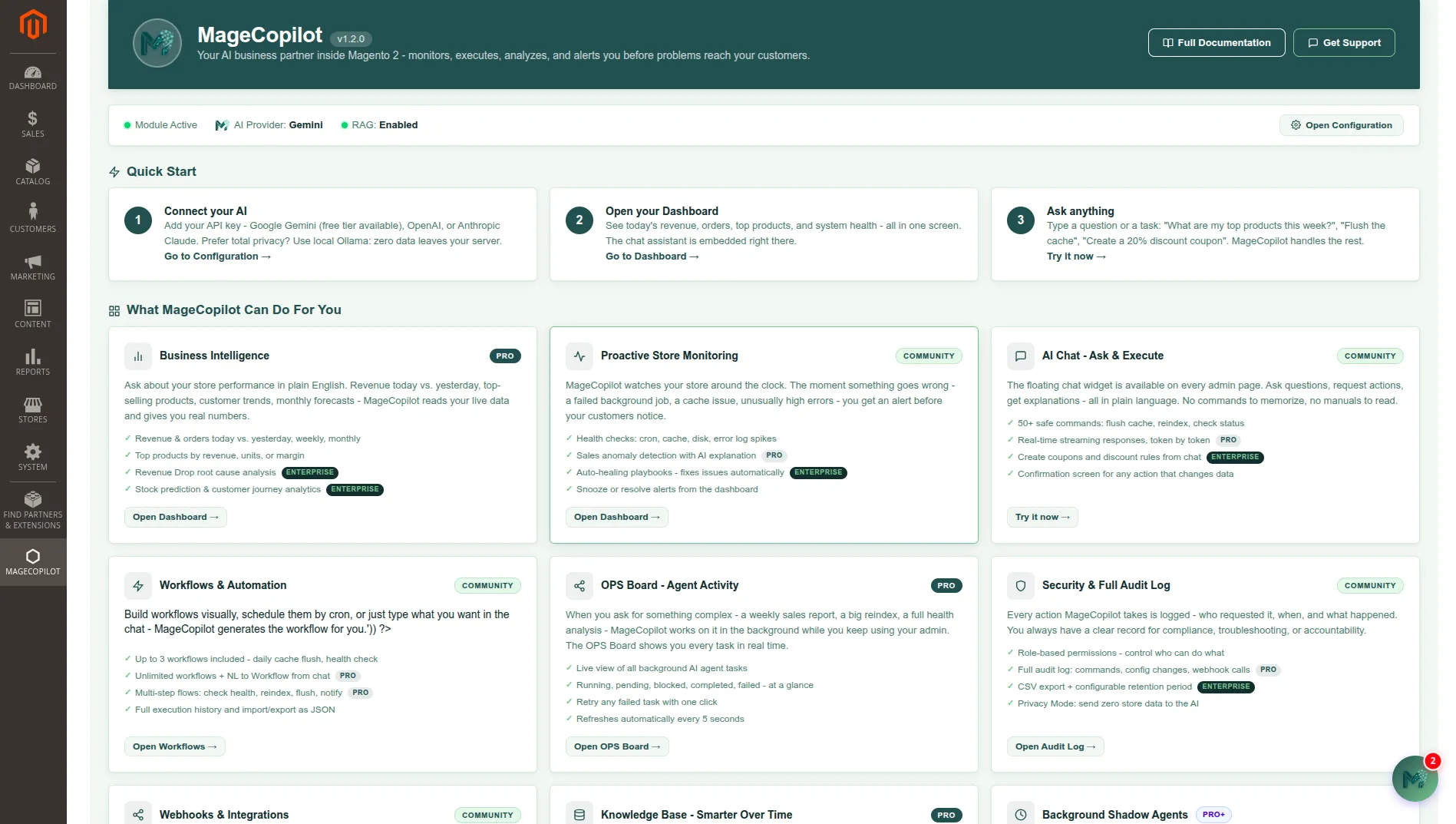Click the Workflows & Automation lightning icon
Screen dimensions: 1456x824
(x=138, y=586)
